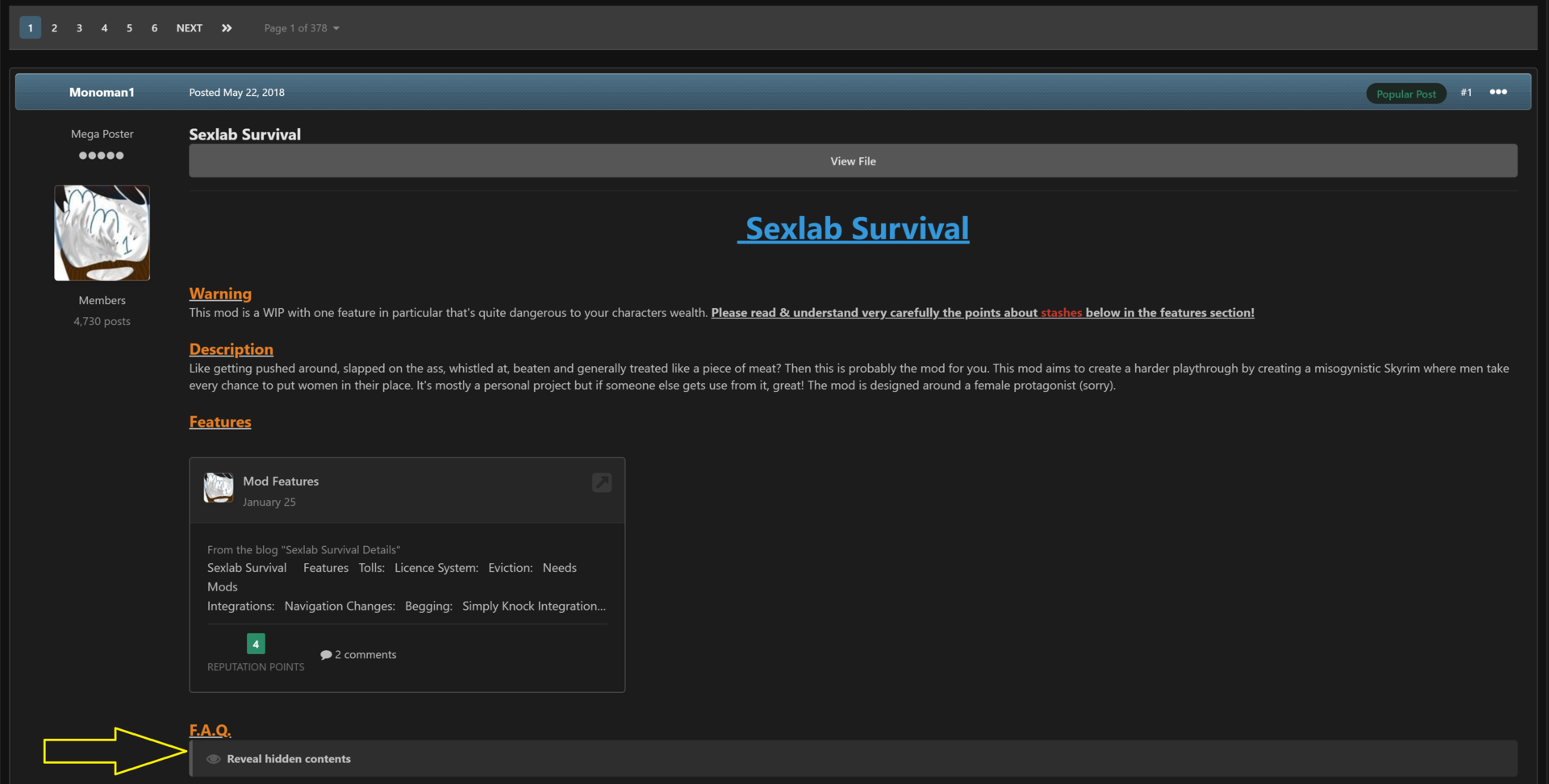Image resolution: width=1549 pixels, height=784 pixels.
Task: Click the January 25 date in card
Action: coord(269,503)
